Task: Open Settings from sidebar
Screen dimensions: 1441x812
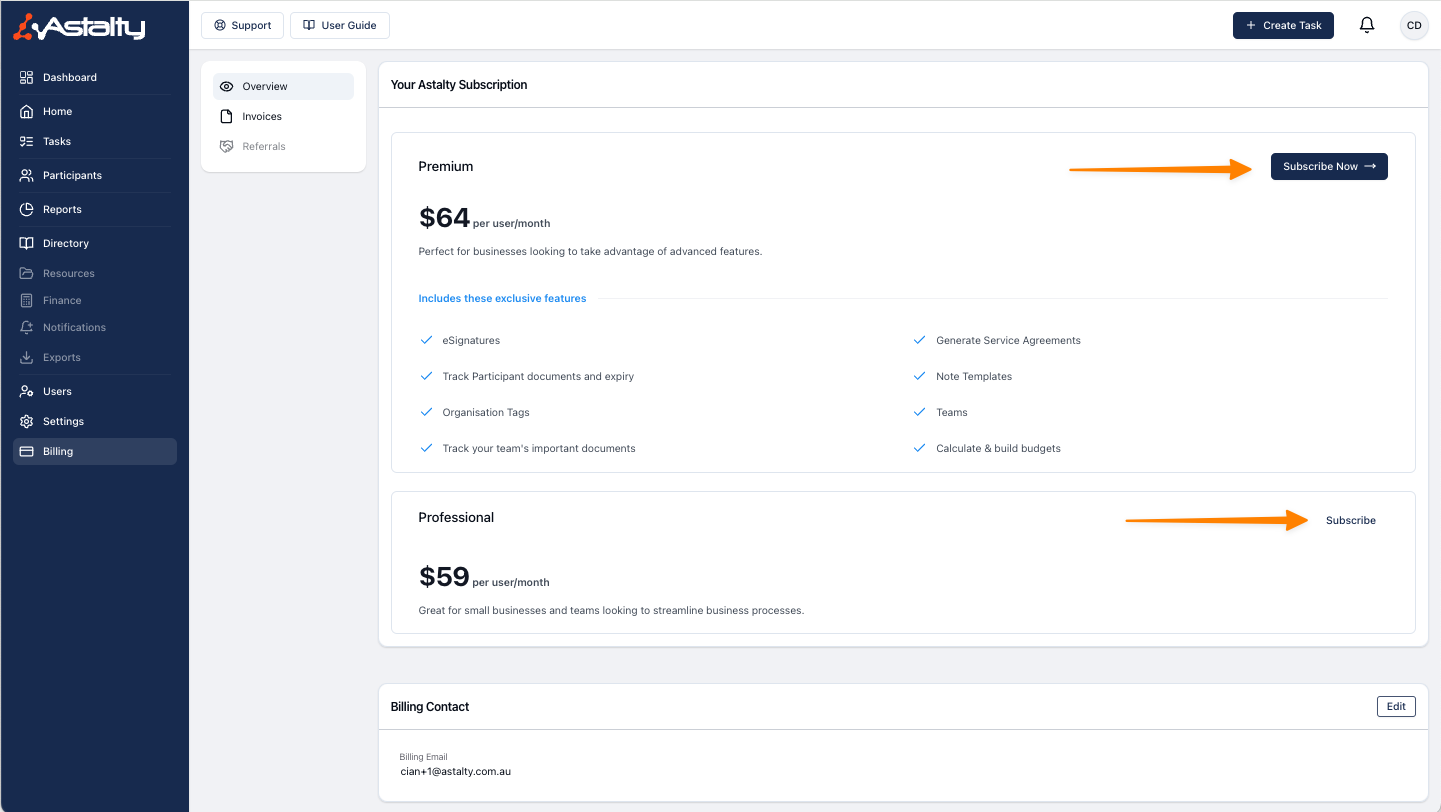Action: [x=95, y=421]
